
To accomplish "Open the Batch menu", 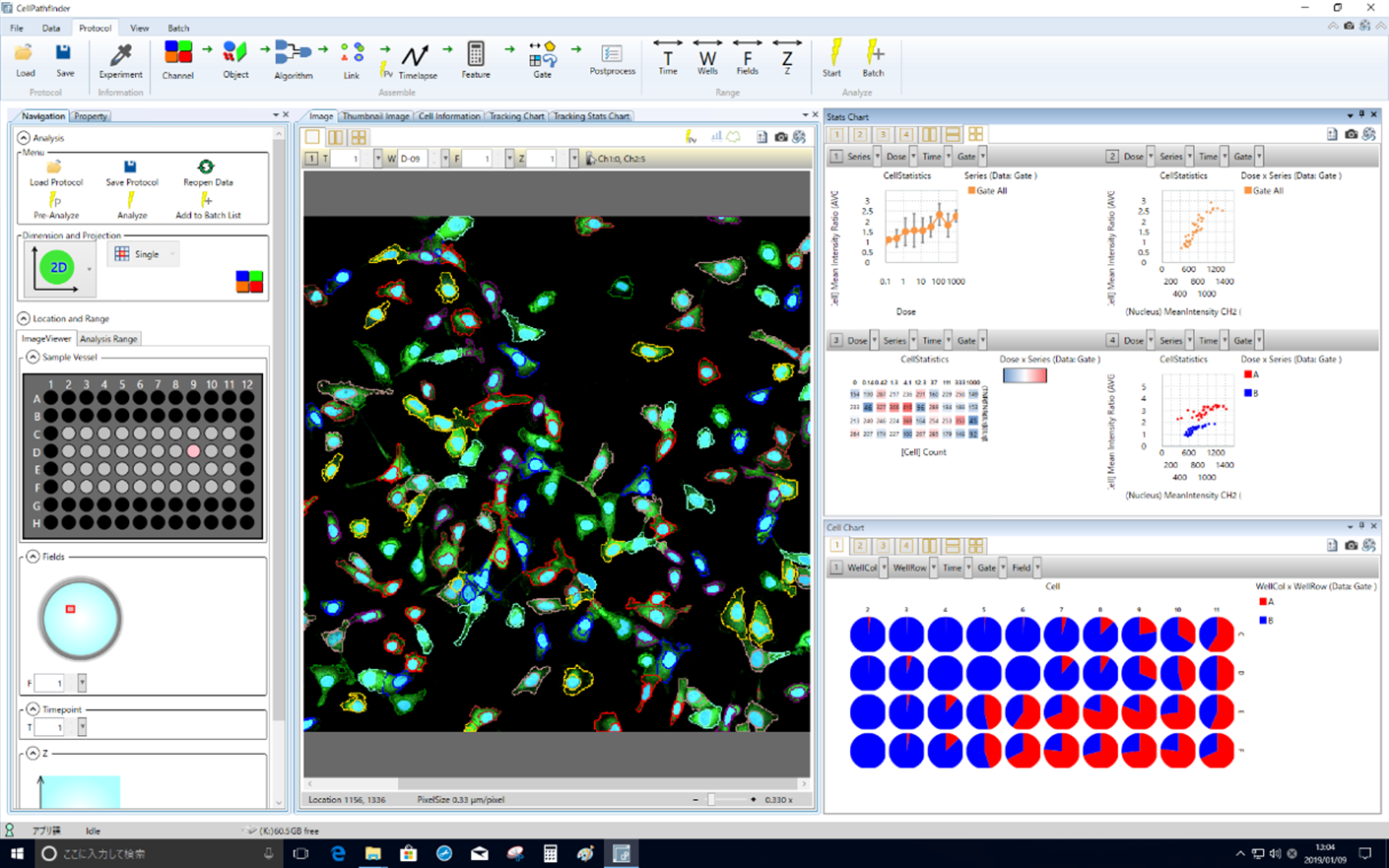I will pyautogui.click(x=178, y=28).
